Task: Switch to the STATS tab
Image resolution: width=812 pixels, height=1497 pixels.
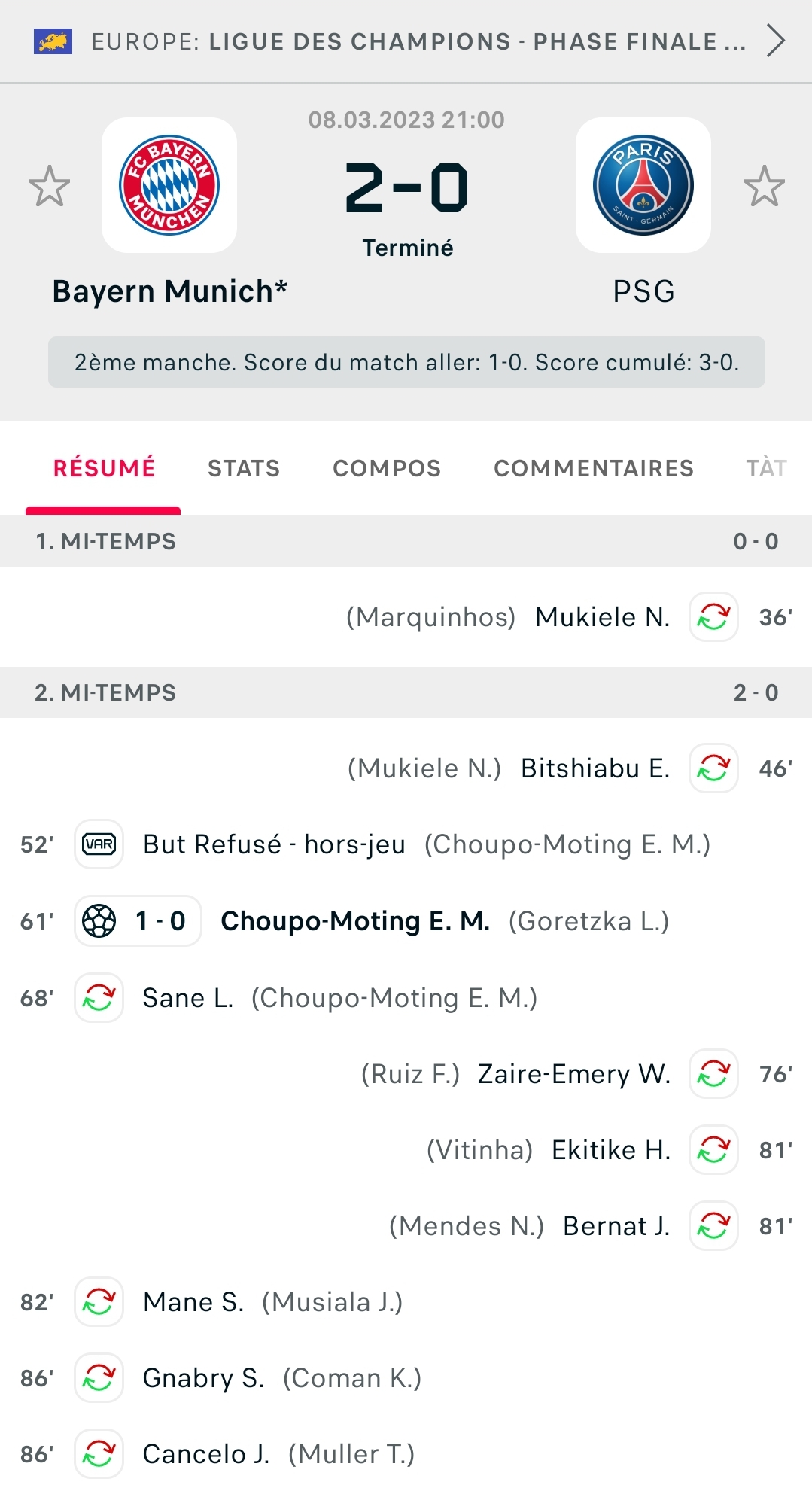Action: [x=244, y=468]
